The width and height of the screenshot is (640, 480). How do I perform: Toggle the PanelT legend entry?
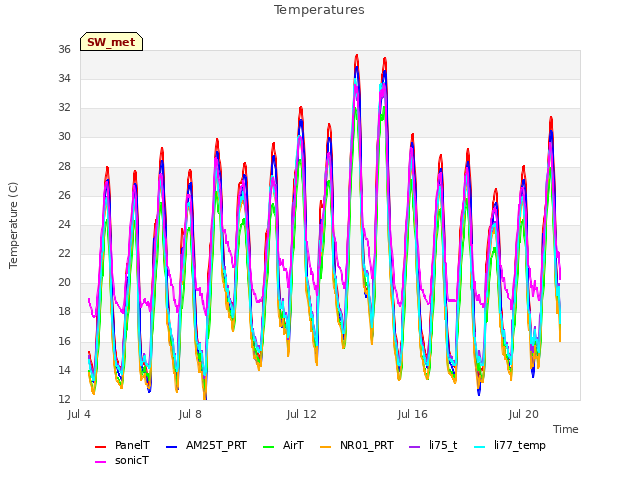point(122,445)
